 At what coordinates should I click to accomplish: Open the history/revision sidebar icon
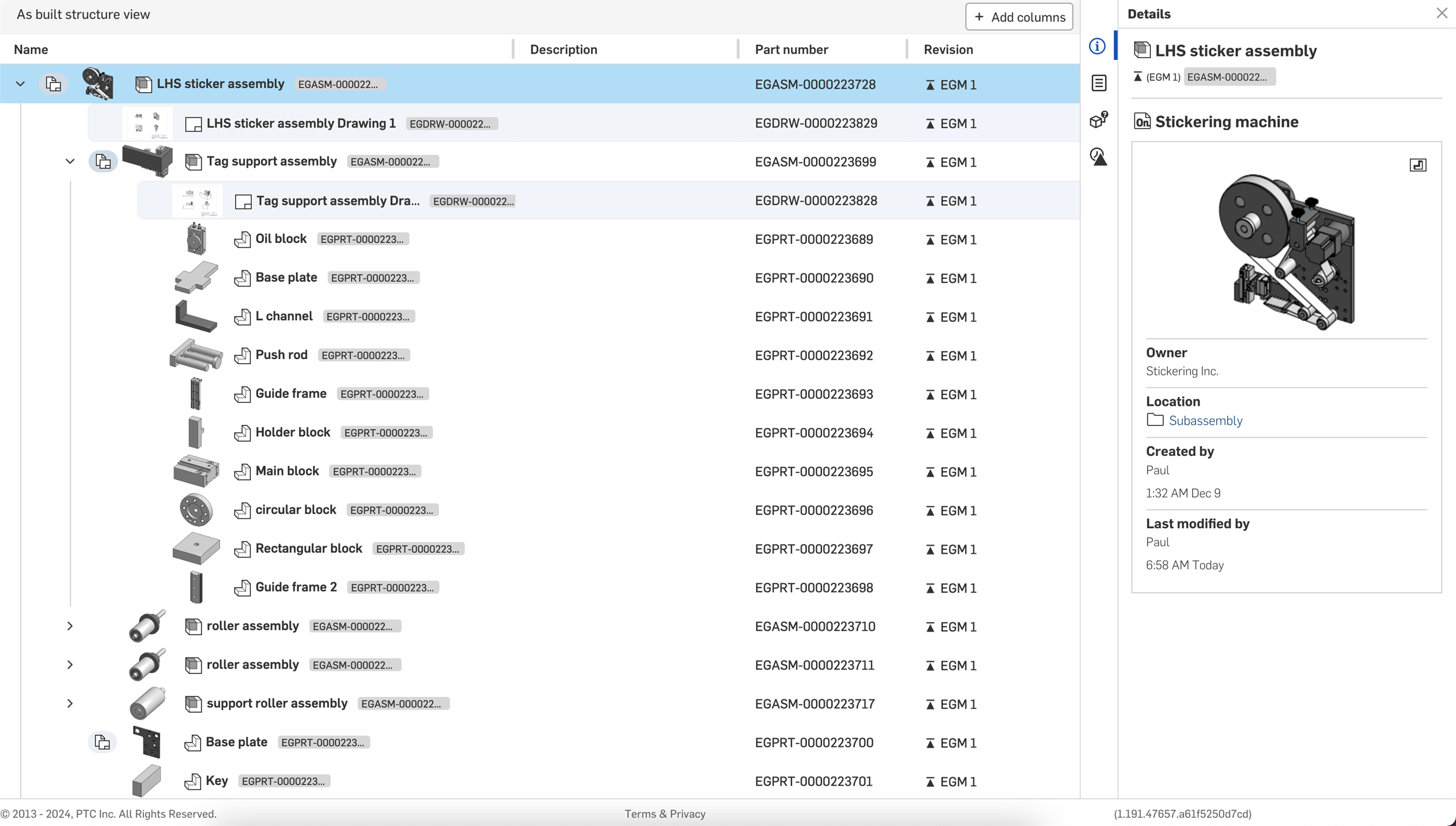(1099, 157)
